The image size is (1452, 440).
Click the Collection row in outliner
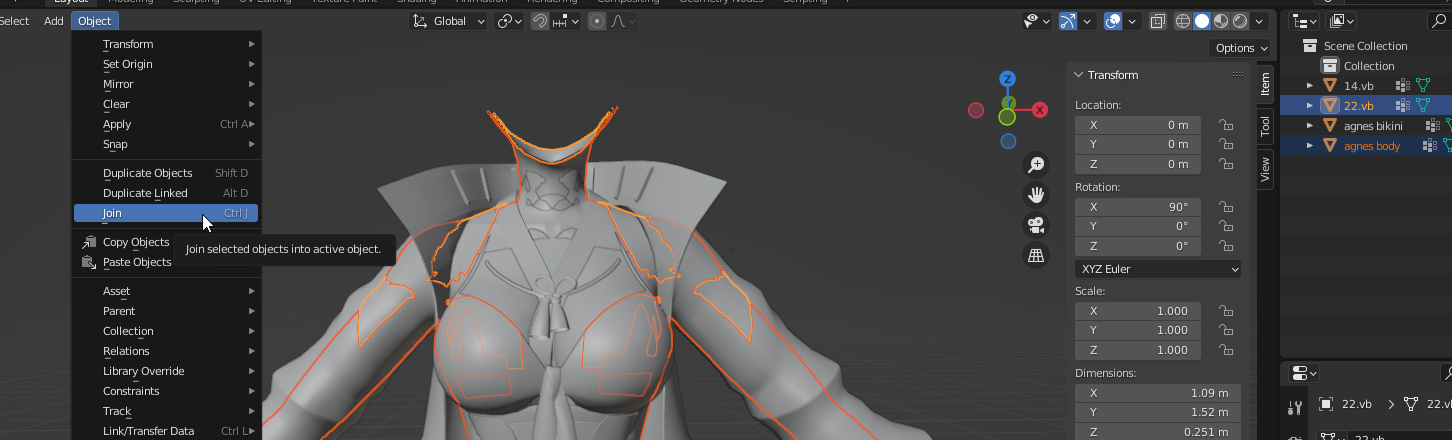(1368, 66)
